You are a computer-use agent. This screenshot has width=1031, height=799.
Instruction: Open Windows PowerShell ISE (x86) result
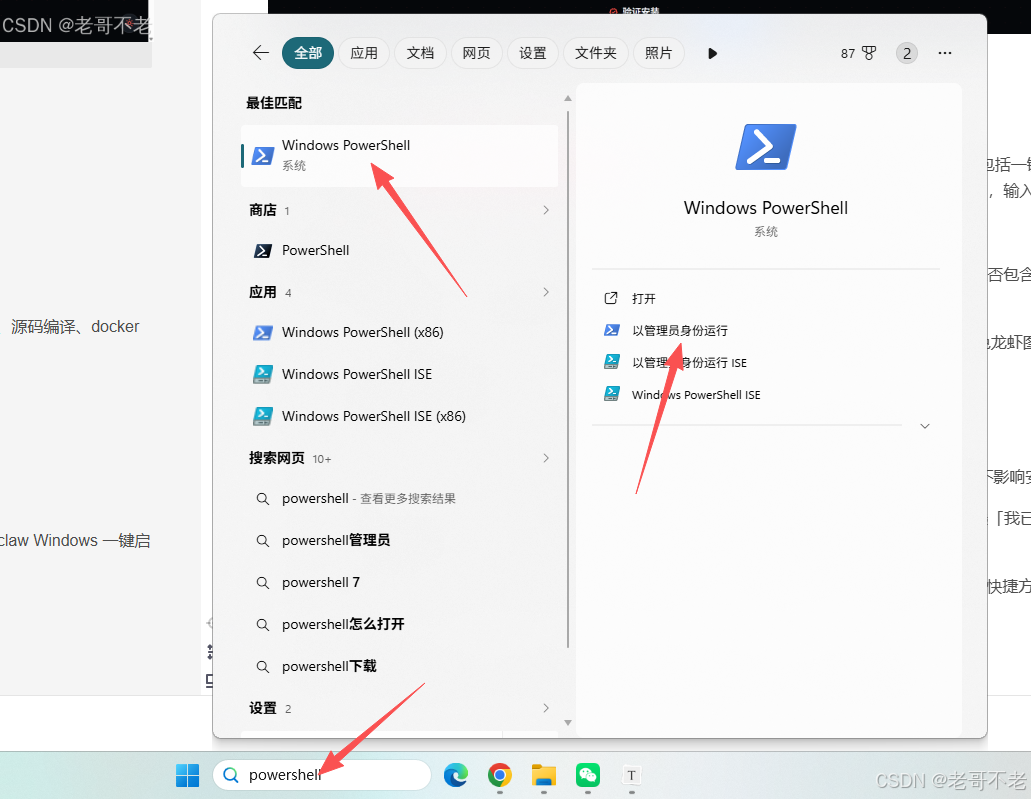(399, 416)
